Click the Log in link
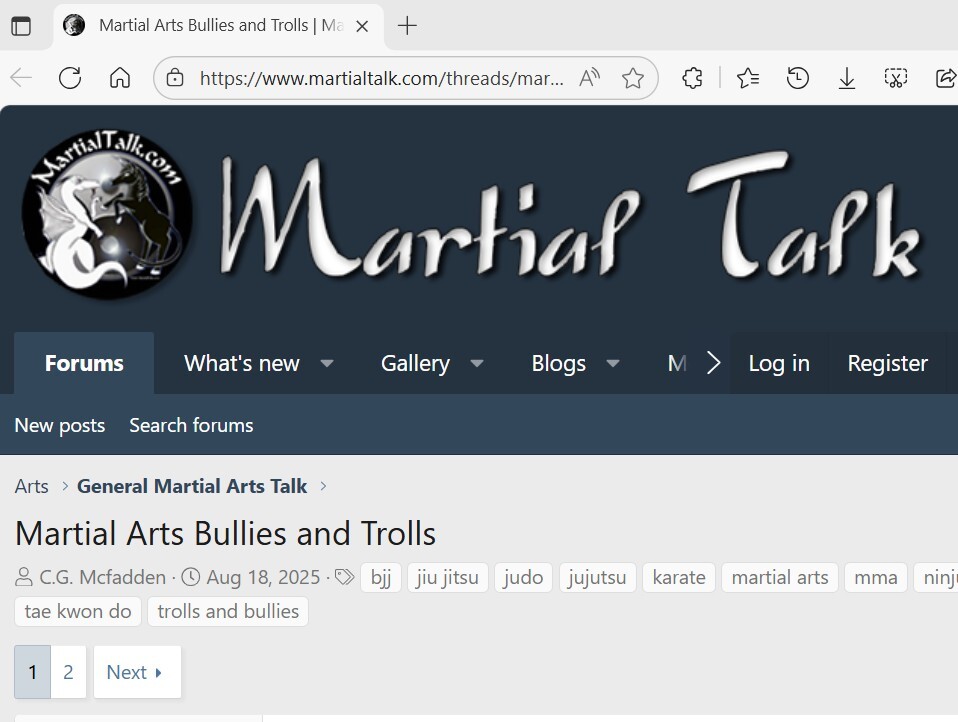 (x=779, y=364)
